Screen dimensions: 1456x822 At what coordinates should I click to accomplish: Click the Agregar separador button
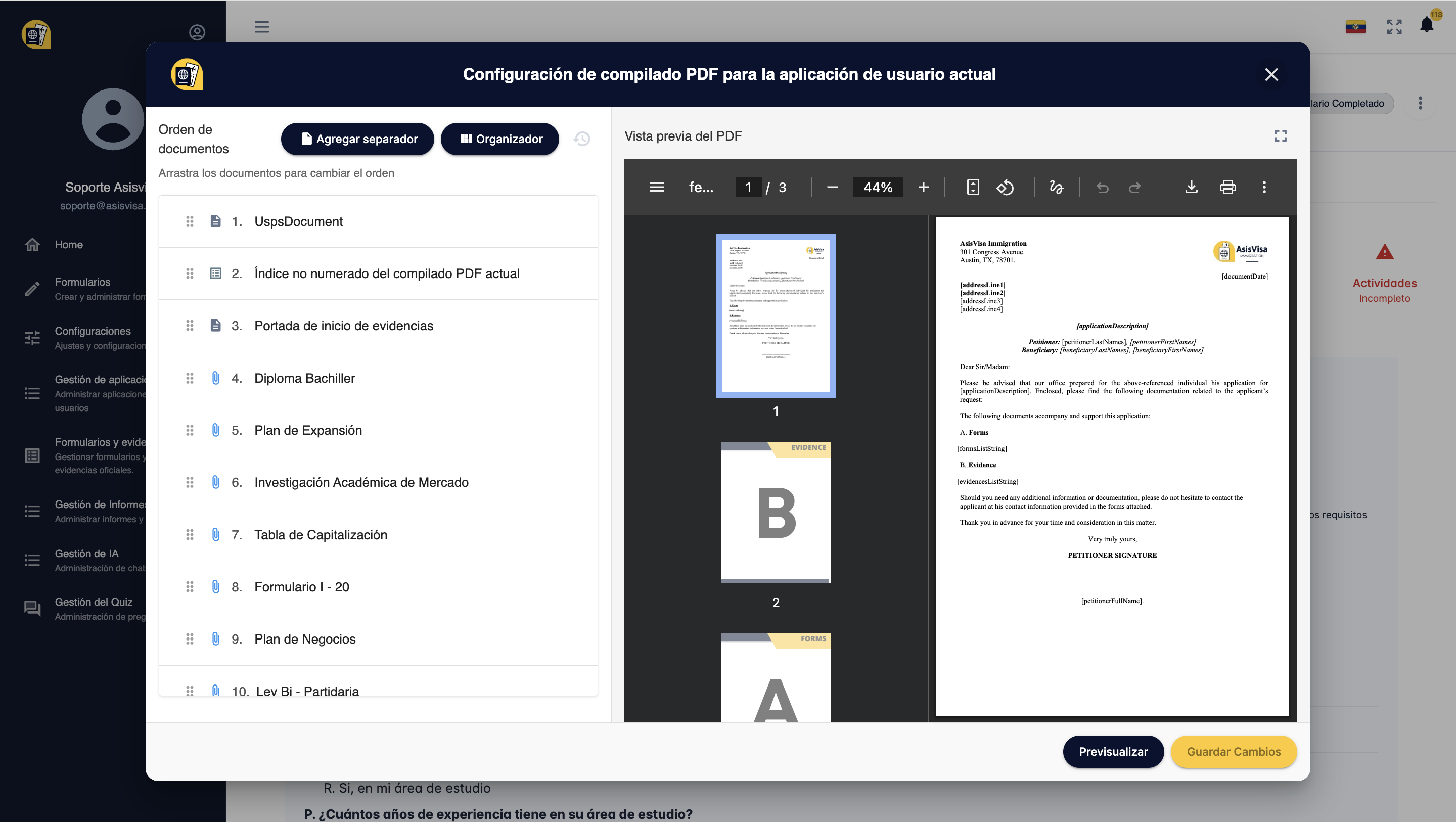coord(357,139)
